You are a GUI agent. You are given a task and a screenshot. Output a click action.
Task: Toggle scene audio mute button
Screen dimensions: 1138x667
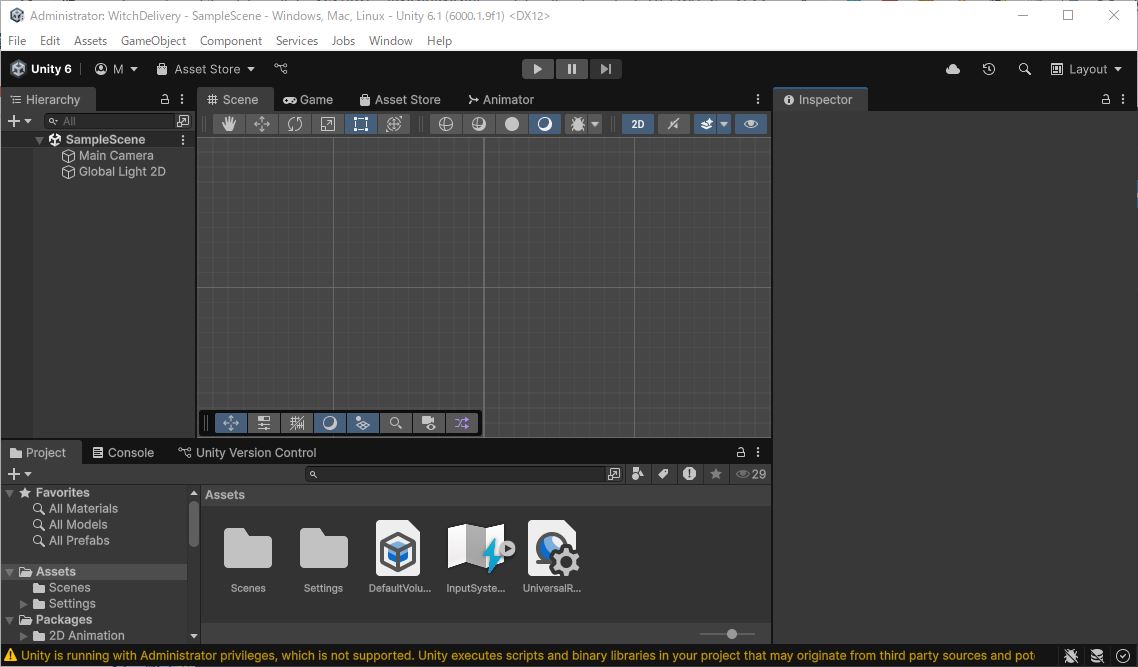[x=674, y=124]
